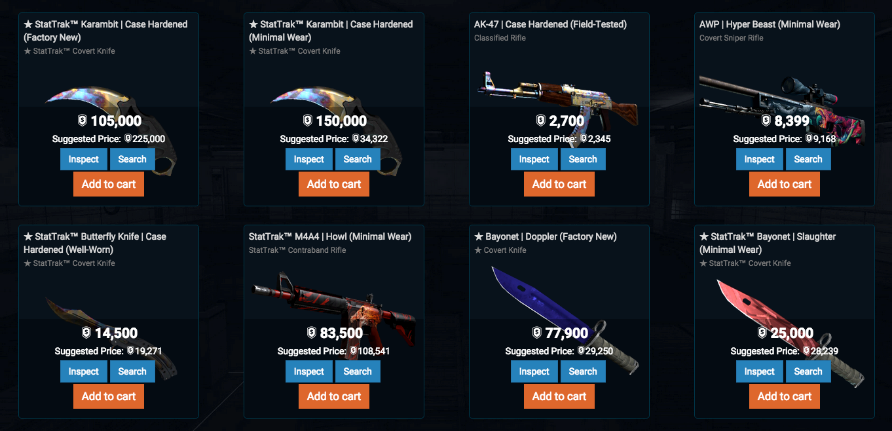Open the AWP Hyper Beast item title
Viewport: 892px width, 431px height.
coord(770,24)
